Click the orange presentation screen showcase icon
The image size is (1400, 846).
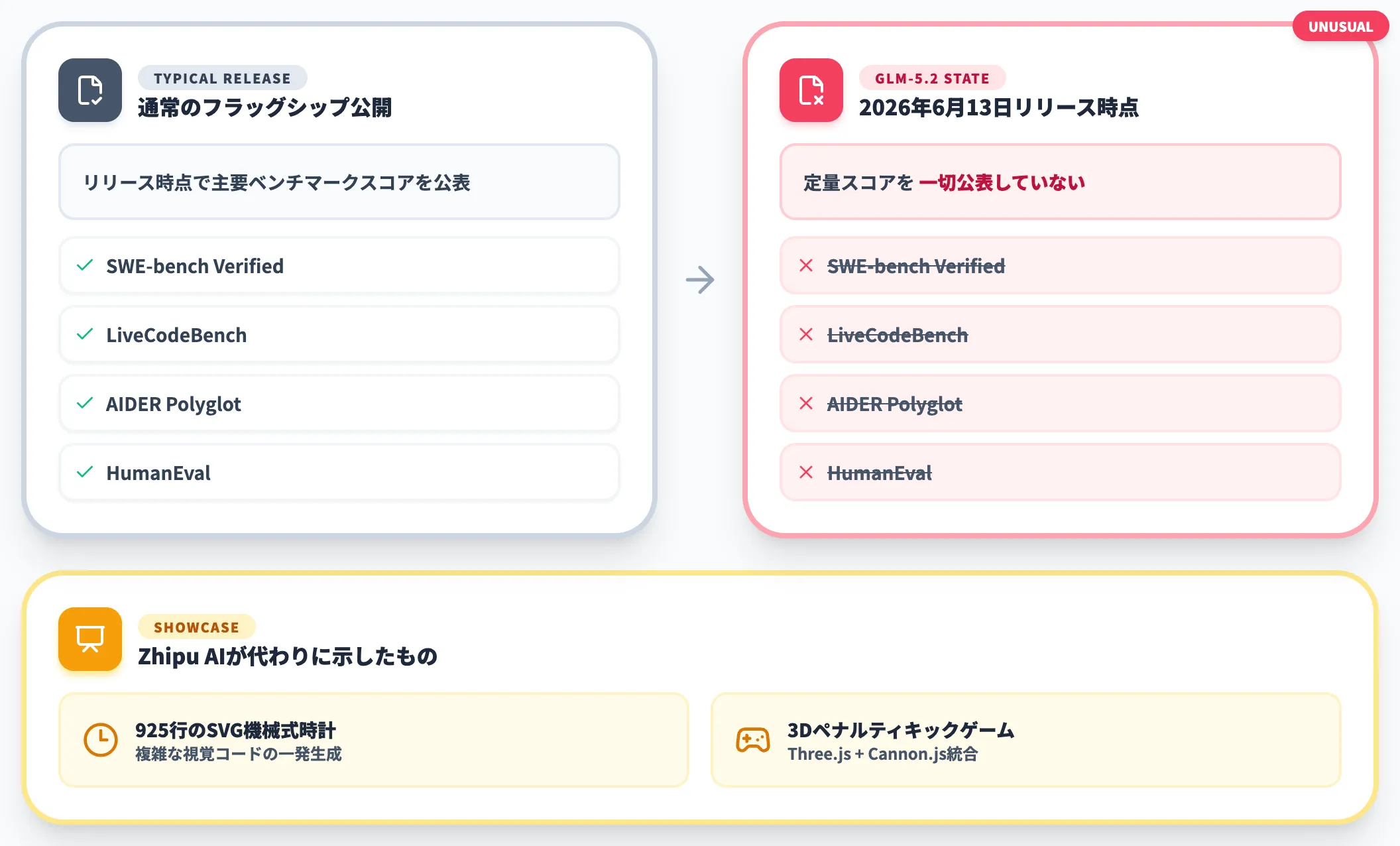[x=90, y=639]
